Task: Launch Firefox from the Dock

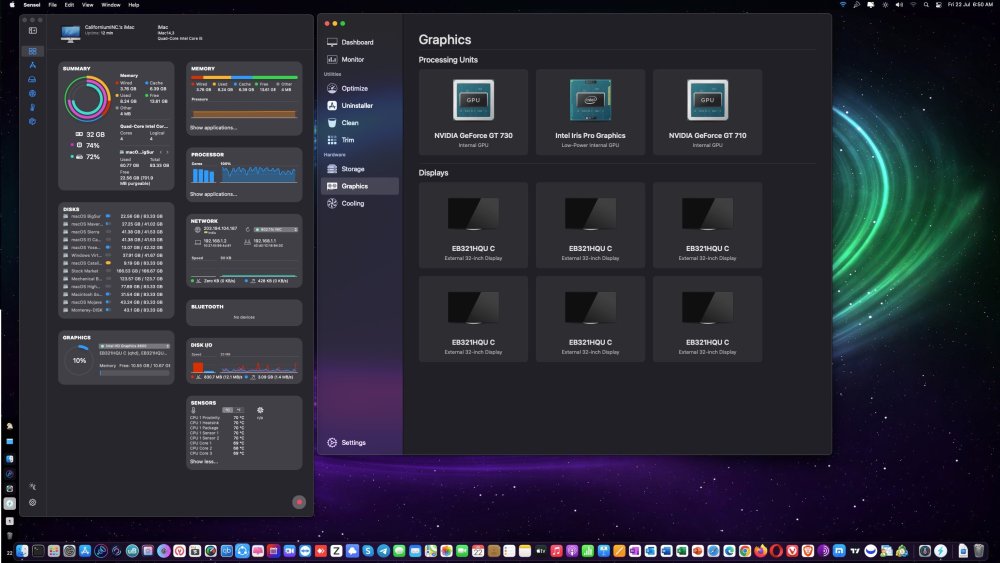Action: click(x=760, y=551)
